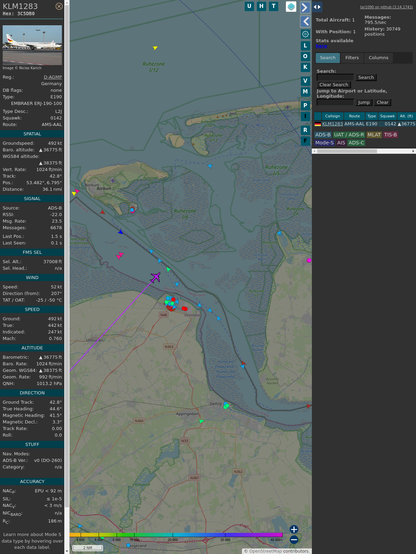416x554 pixels.
Task: Click the H button on the map toolbar
Action: [261, 6]
